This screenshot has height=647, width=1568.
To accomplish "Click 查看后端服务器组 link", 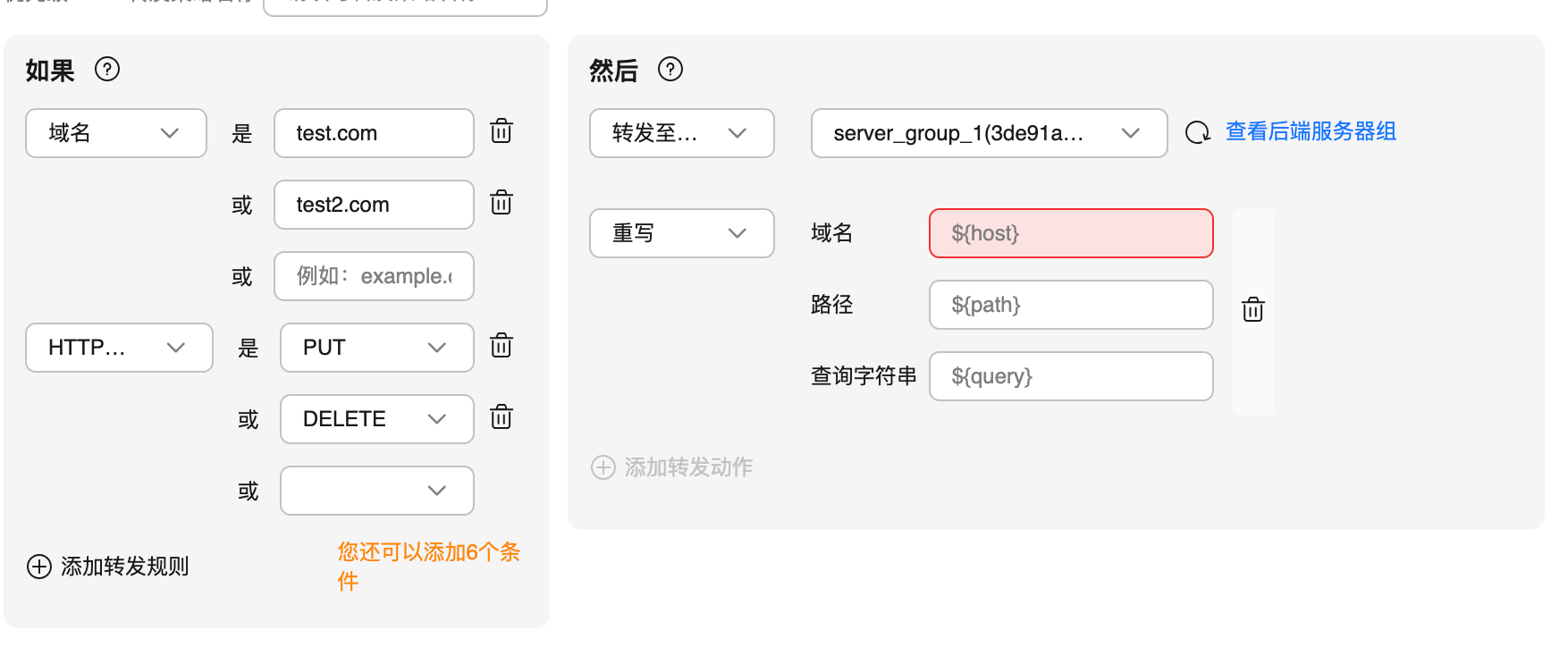I will coord(1311,132).
